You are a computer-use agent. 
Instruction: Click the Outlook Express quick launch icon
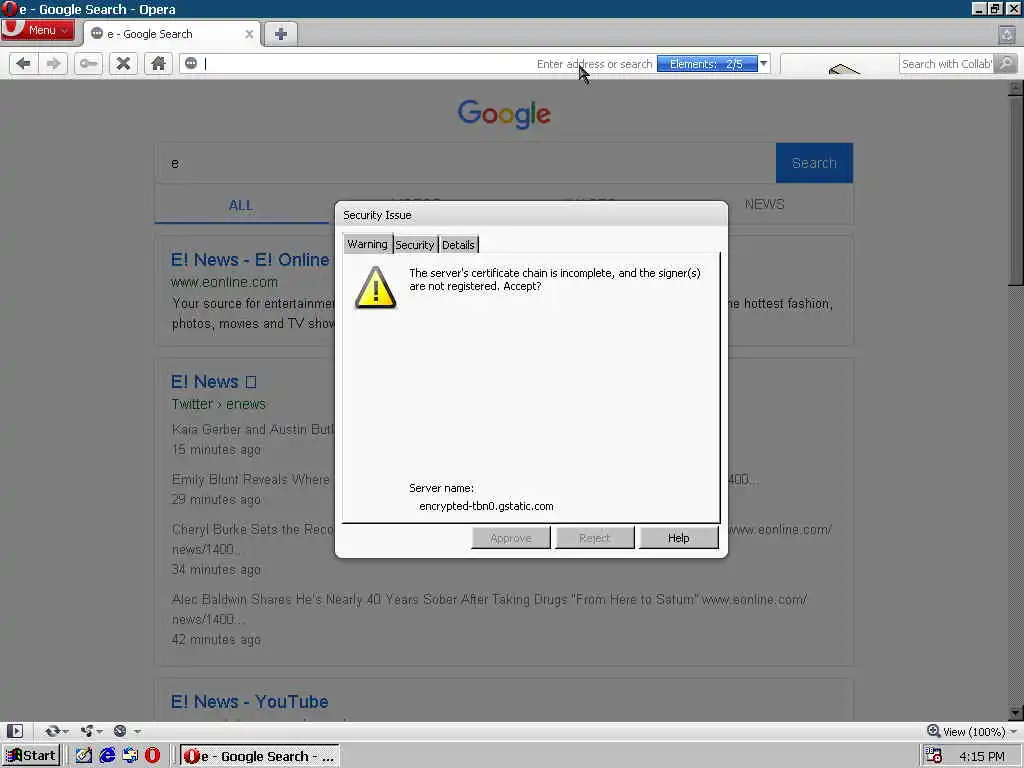130,756
